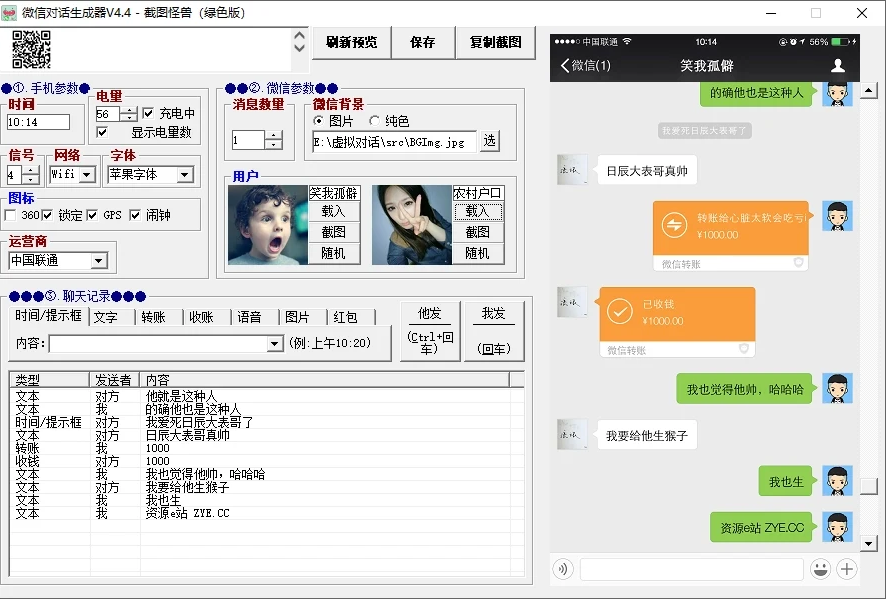Image resolution: width=886 pixels, height=599 pixels.
Task: Click the contact profile icon in chat header
Action: (838, 66)
